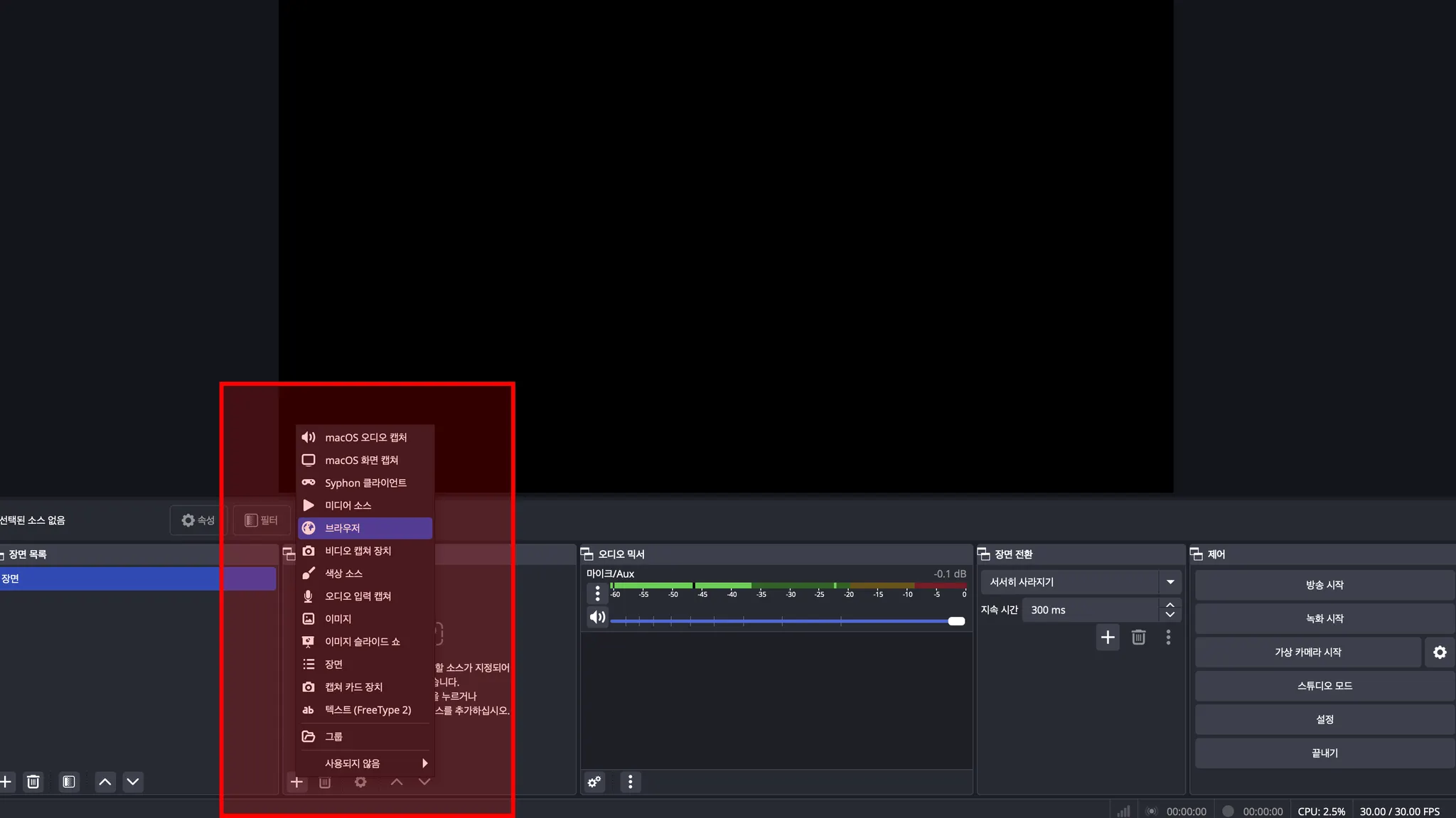Expand 서서히 사라지기 transition dropdown

click(x=1170, y=581)
